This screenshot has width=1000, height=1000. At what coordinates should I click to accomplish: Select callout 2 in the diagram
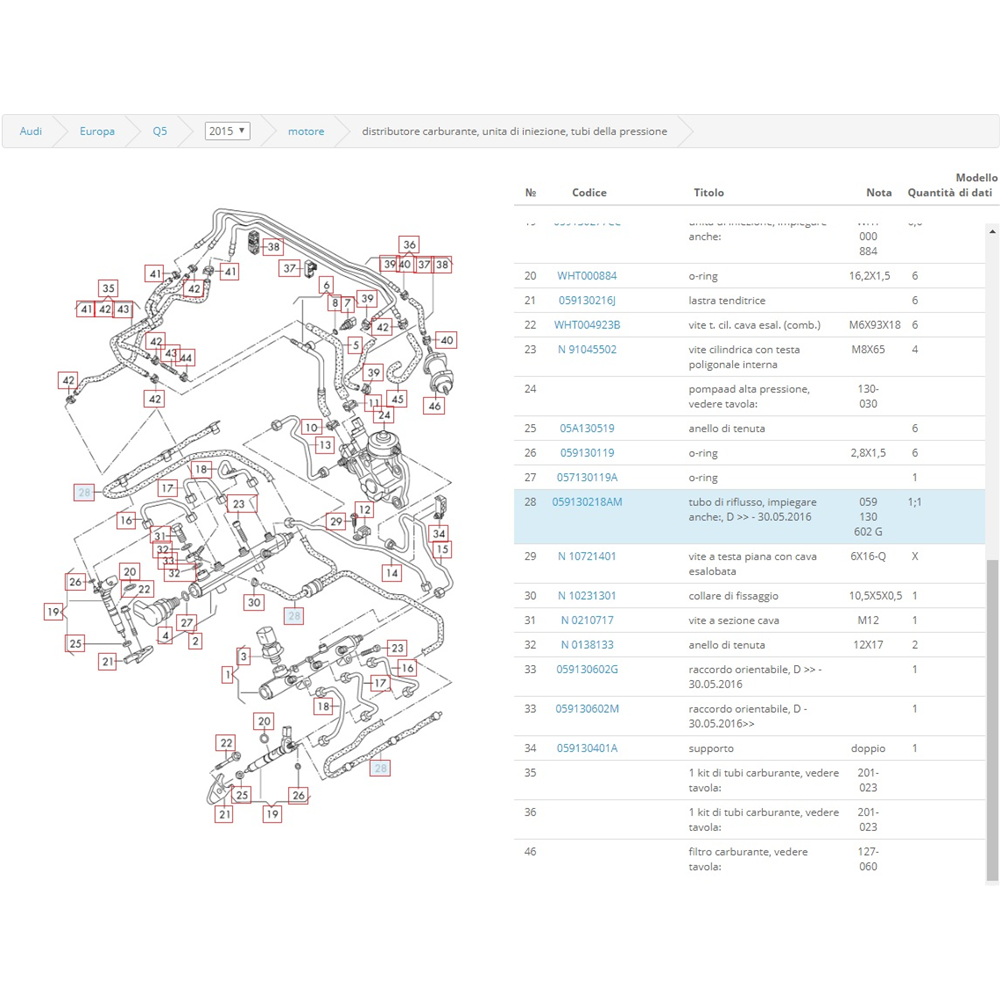195,640
